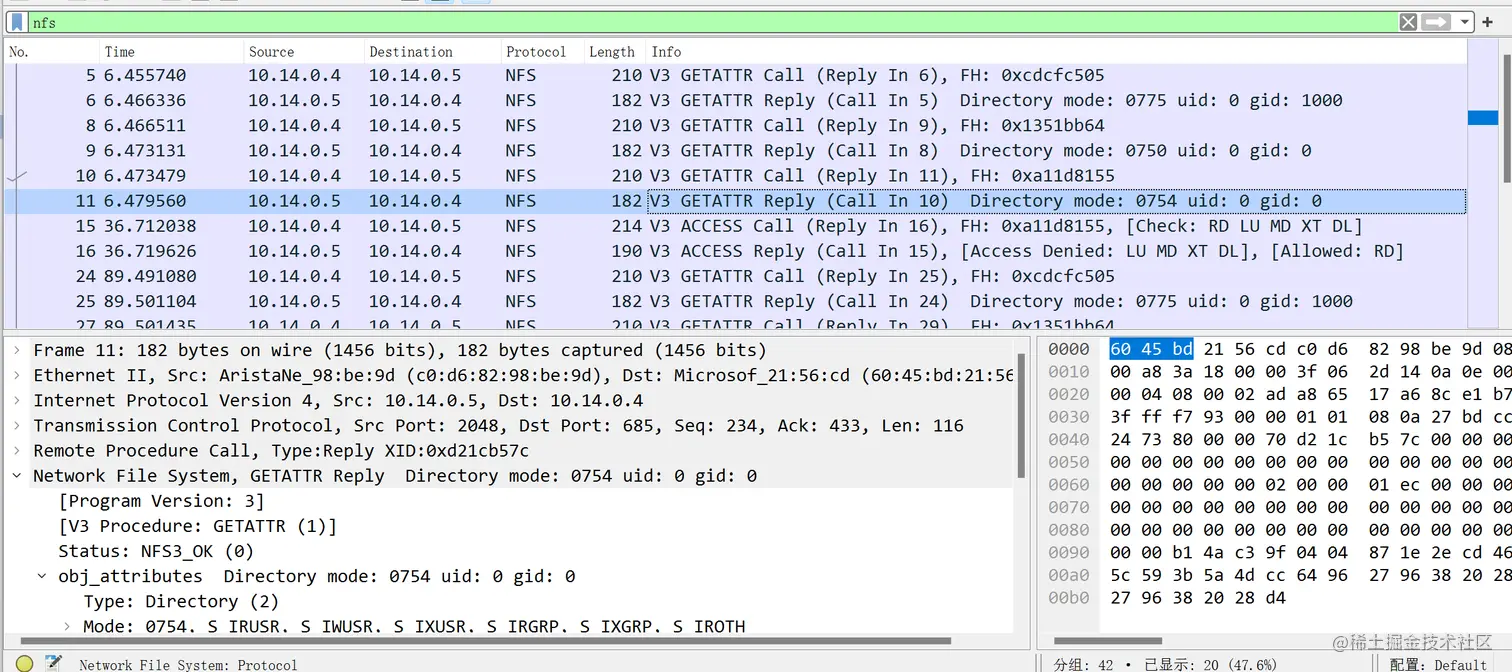Click the 分组: 42 已显示: 20 status text

(x=1165, y=664)
